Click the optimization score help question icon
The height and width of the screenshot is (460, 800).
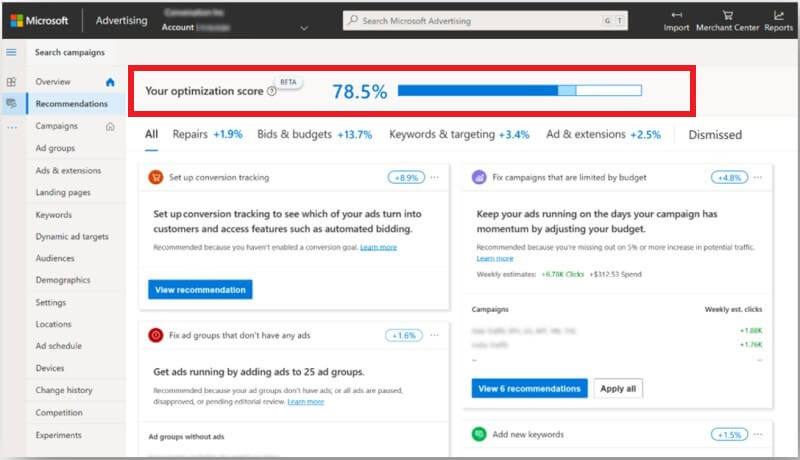tap(272, 91)
